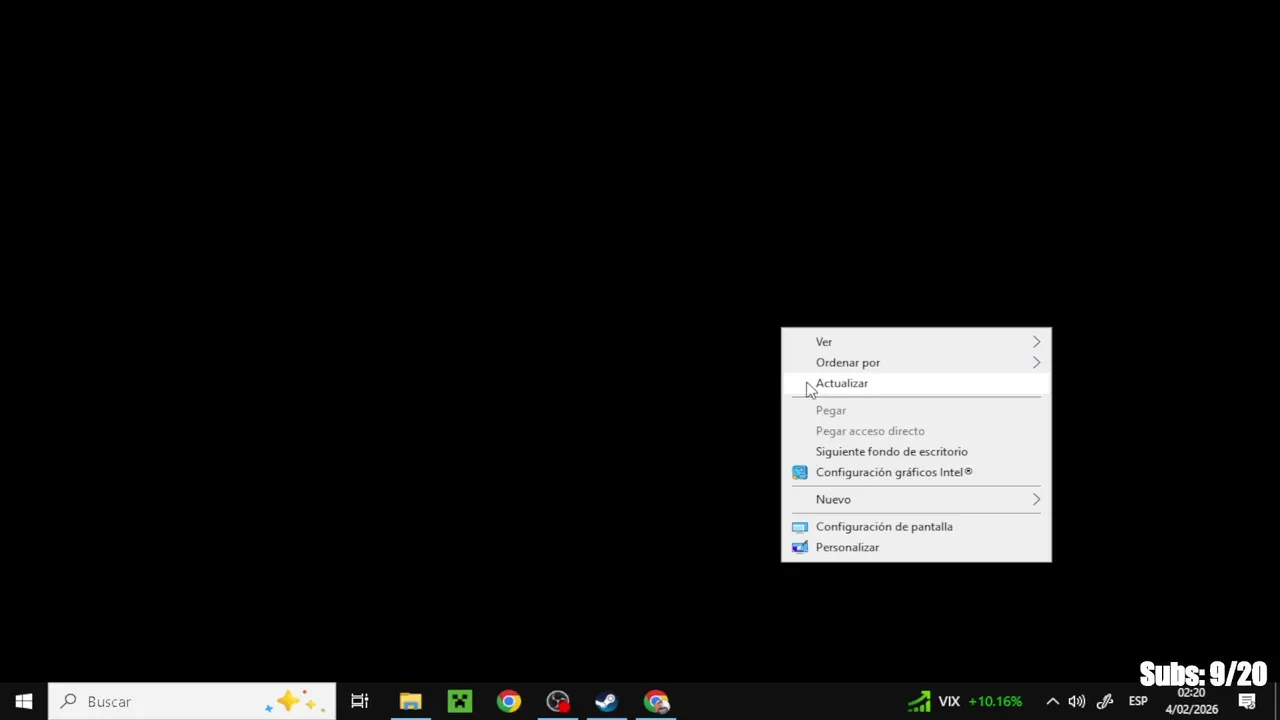Viewport: 1280px width, 720px height.
Task: Click the Ordenar por submenu arrow
Action: point(1036,362)
